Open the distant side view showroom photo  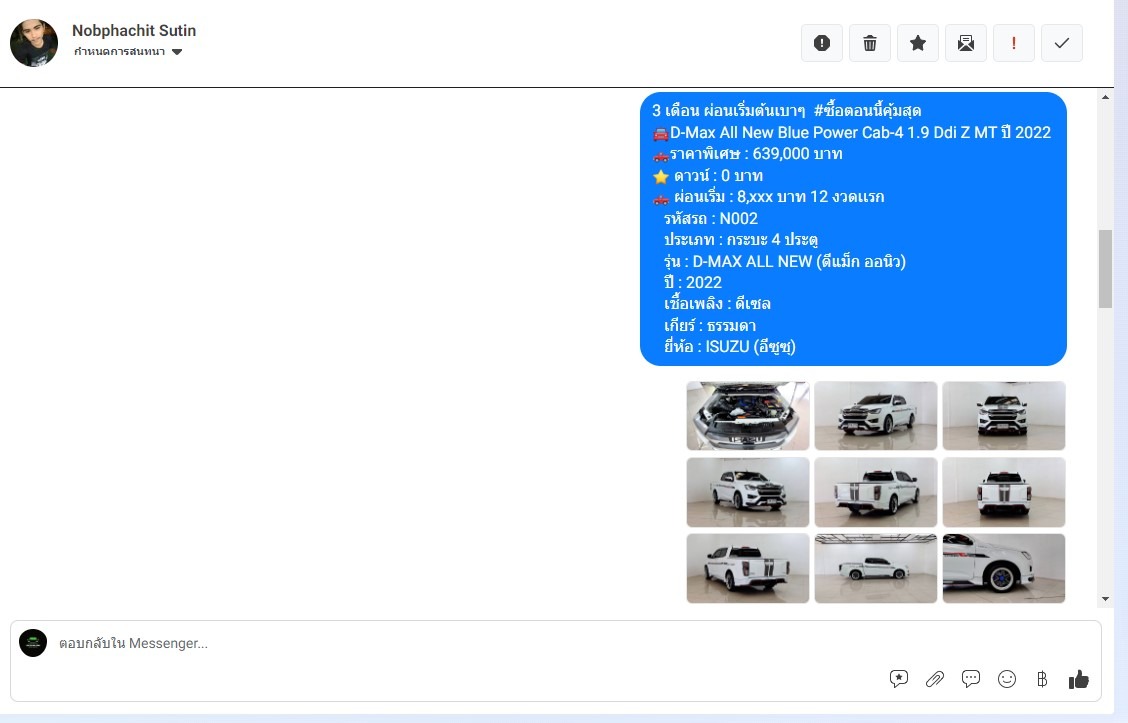pyautogui.click(x=875, y=568)
